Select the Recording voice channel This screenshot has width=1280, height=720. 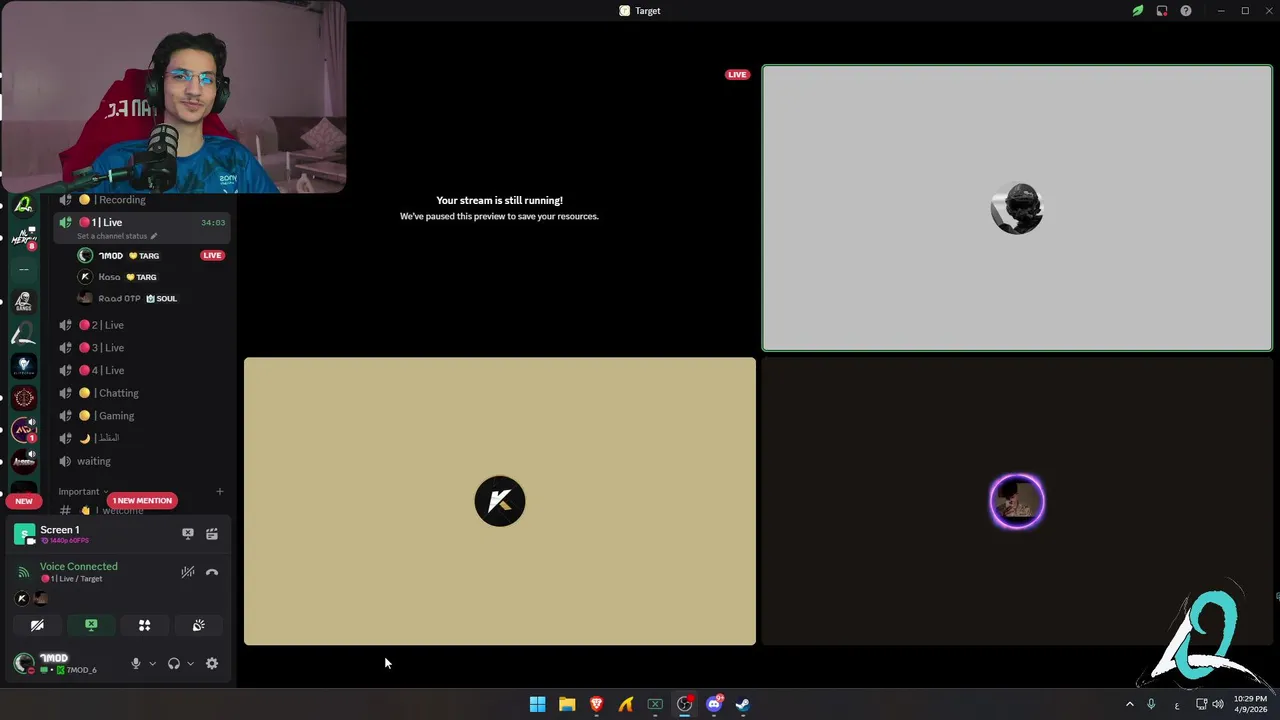(144, 200)
